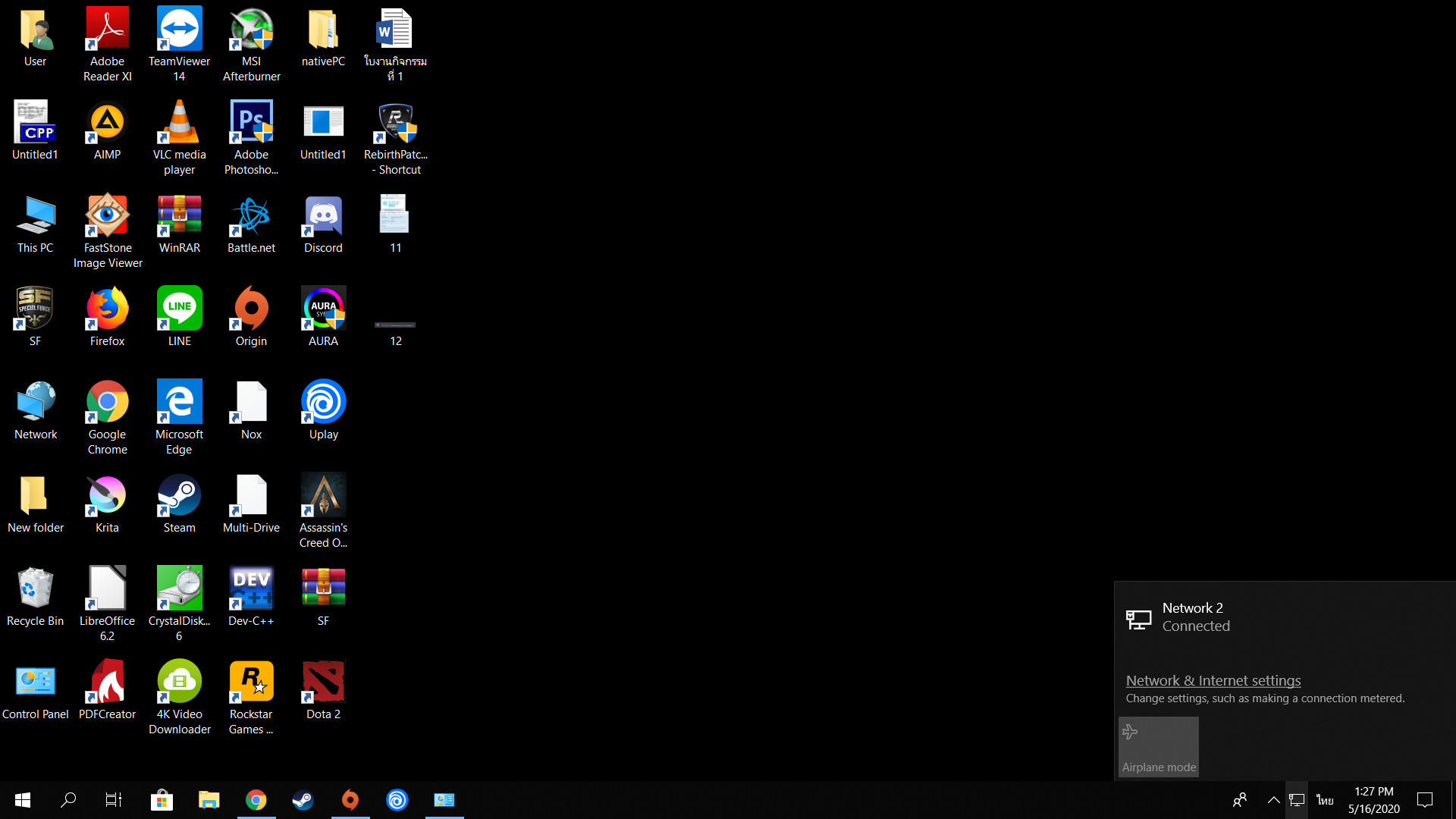Open Steam from taskbar

(303, 800)
